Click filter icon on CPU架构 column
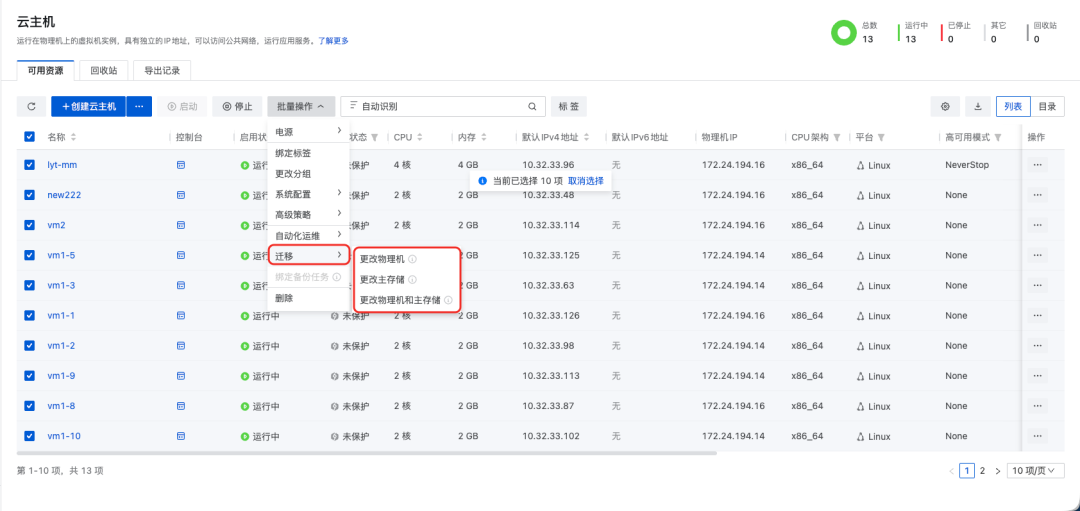The image size is (1080, 511). pos(837,137)
